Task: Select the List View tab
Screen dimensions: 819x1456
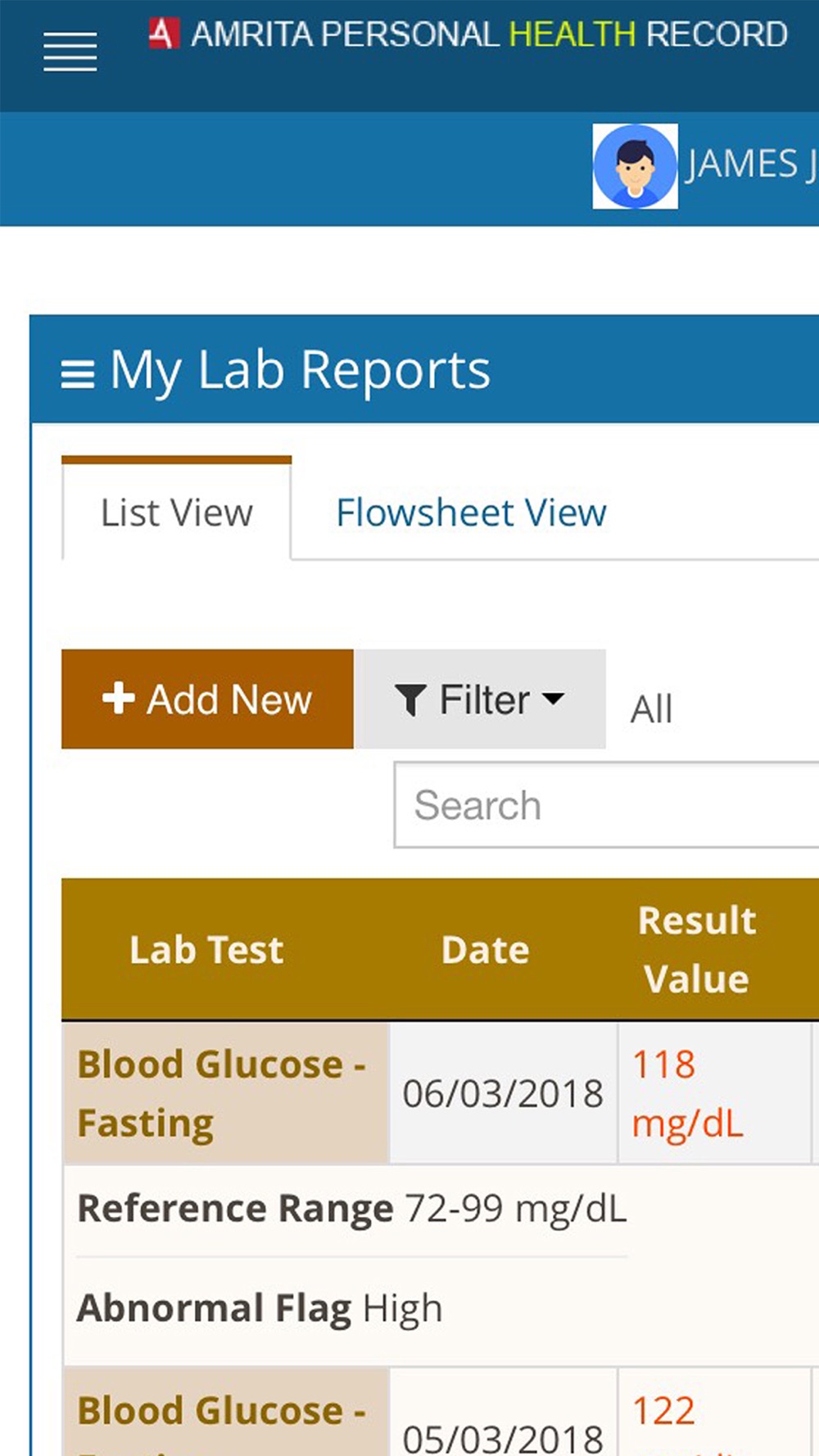Action: [x=177, y=512]
